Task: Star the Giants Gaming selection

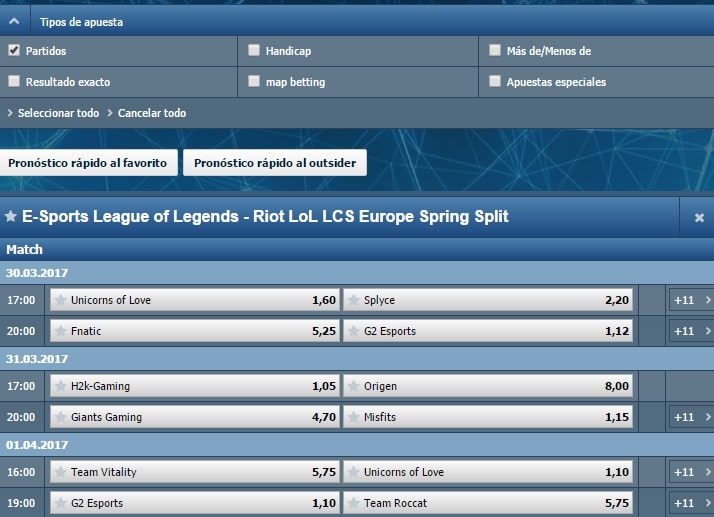Action: (x=60, y=417)
